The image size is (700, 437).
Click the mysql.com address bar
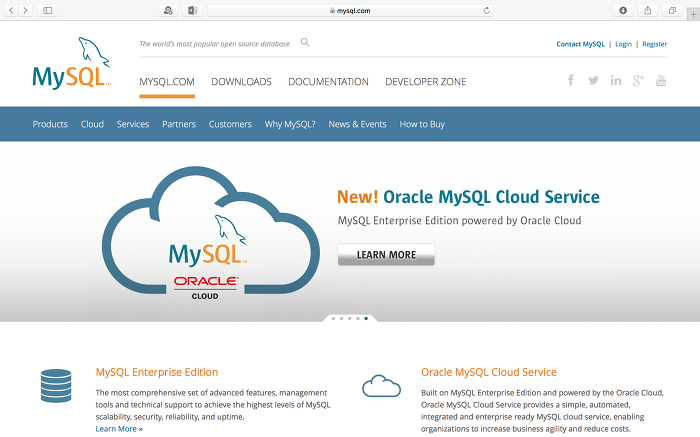coord(350,10)
